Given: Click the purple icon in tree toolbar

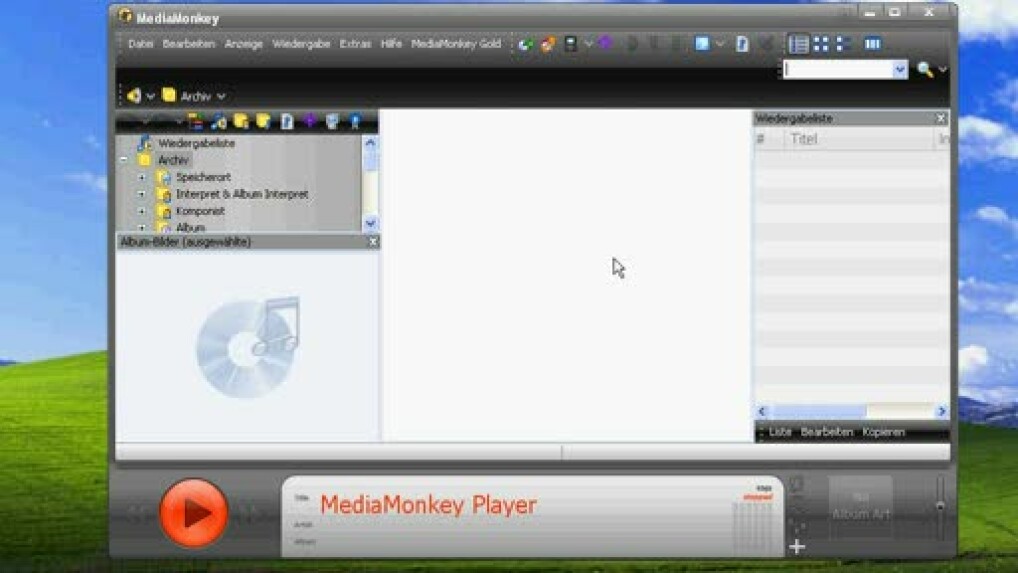Looking at the screenshot, I should coord(310,121).
